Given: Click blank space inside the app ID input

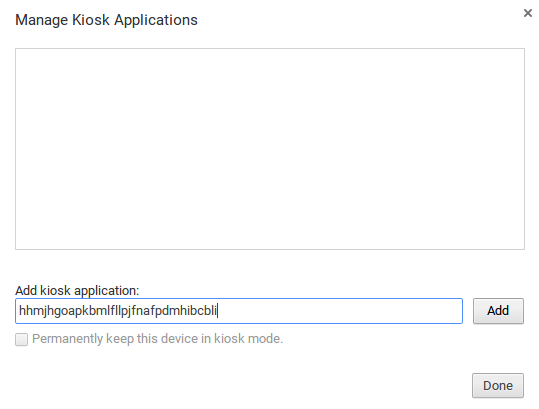Looking at the screenshot, I should pyautogui.click(x=340, y=311).
